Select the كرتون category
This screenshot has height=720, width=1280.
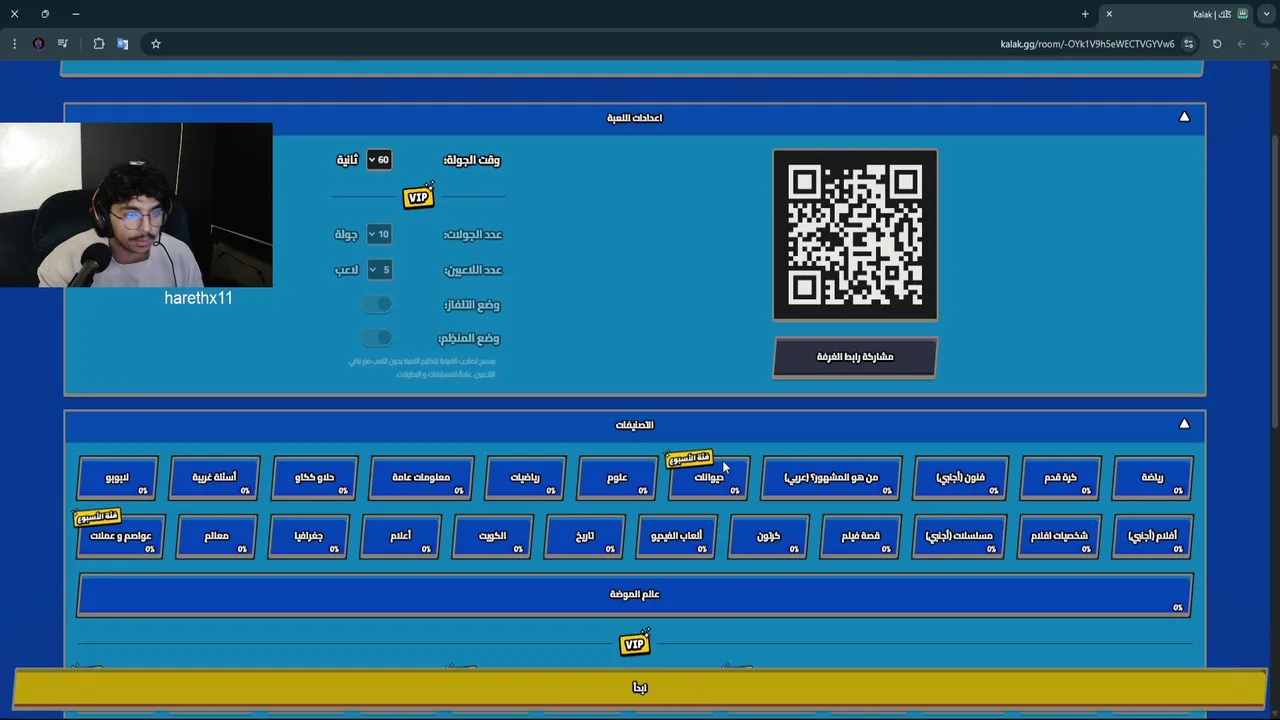pos(768,536)
